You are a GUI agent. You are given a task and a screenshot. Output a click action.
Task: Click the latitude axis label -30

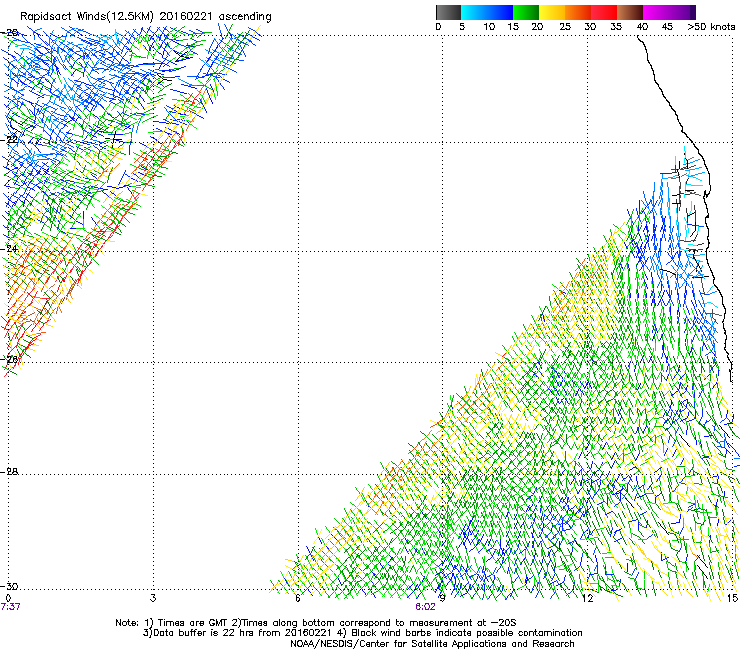coord(9,586)
